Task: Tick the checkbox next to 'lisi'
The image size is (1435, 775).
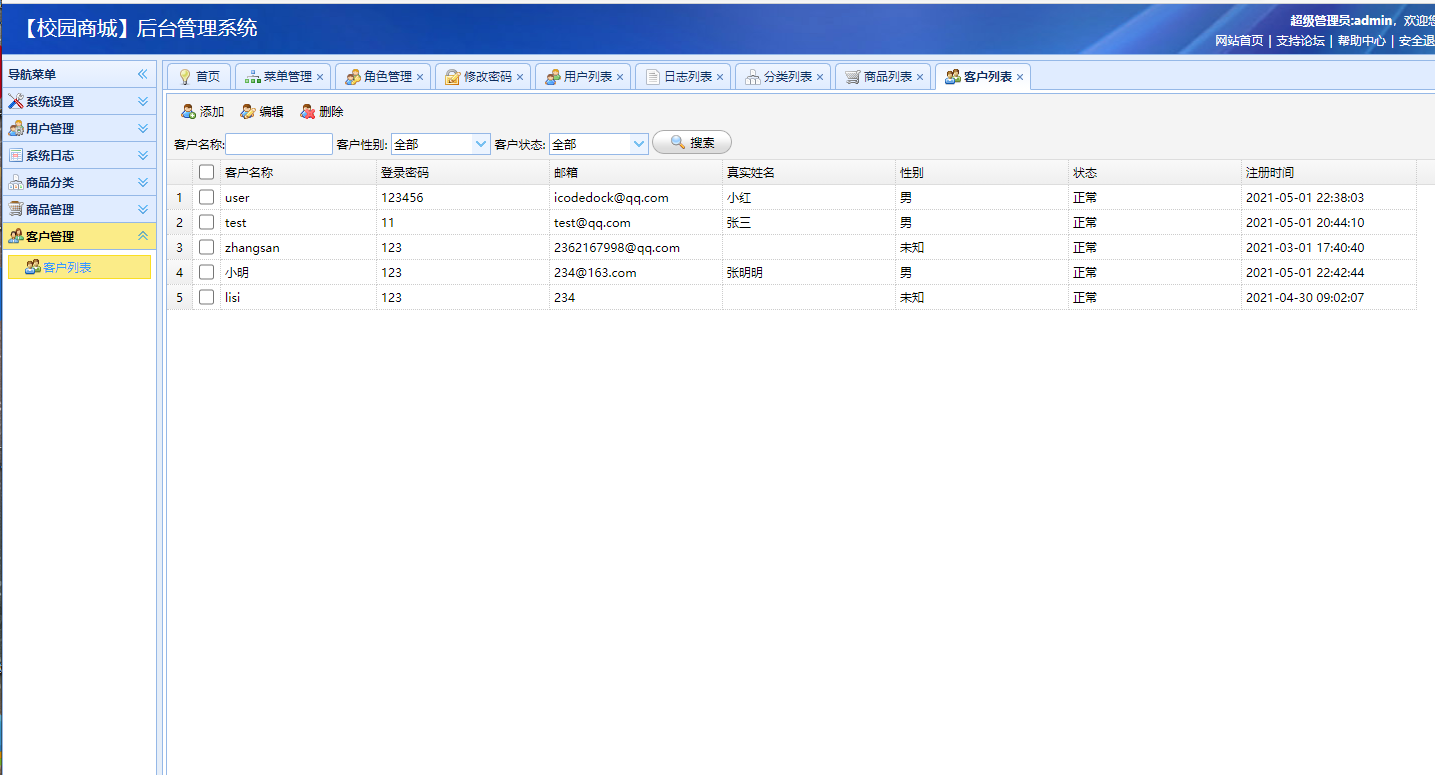Action: click(x=206, y=297)
